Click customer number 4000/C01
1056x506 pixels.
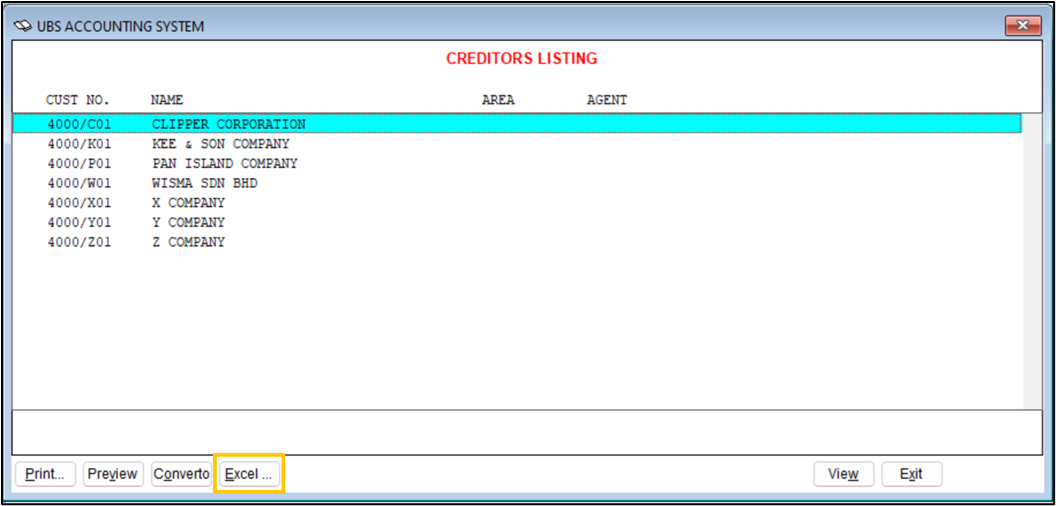(x=79, y=125)
